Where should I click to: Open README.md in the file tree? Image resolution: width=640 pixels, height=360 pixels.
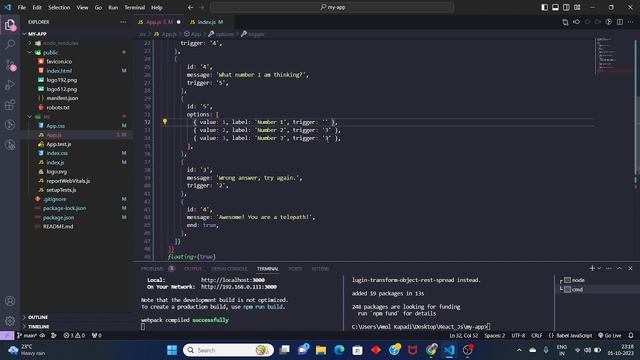(x=58, y=227)
